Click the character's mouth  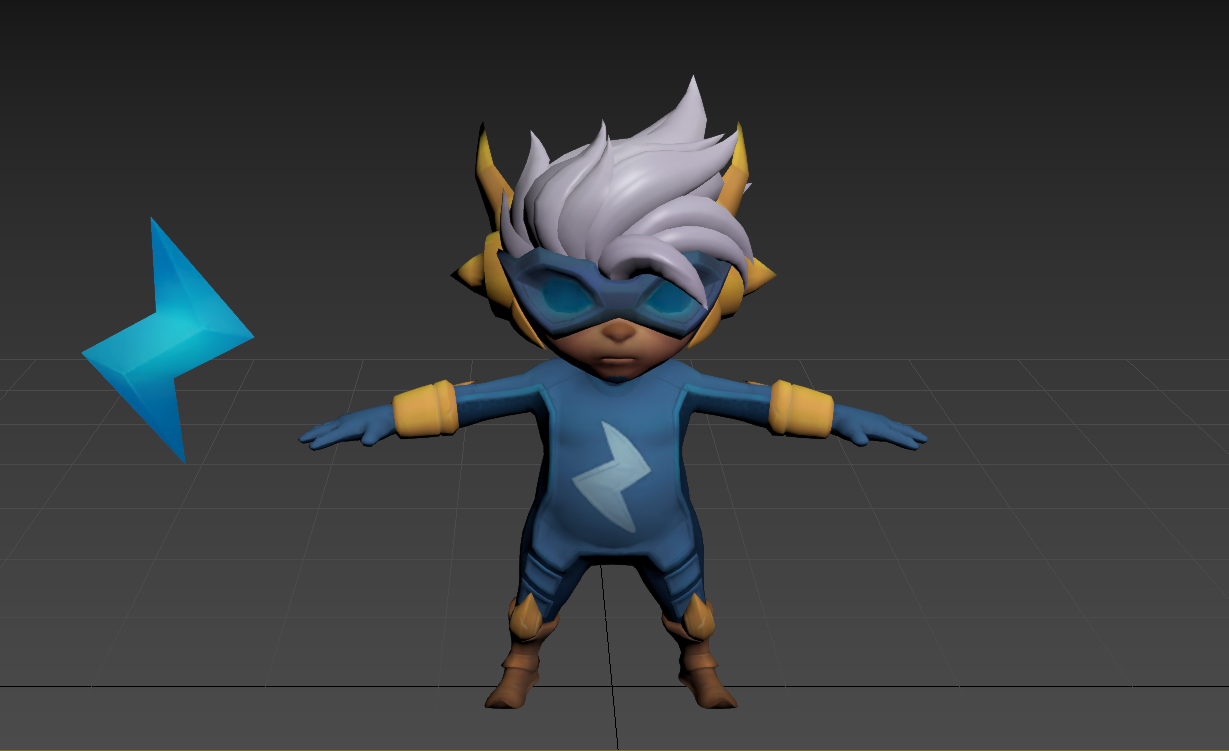pyautogui.click(x=620, y=359)
